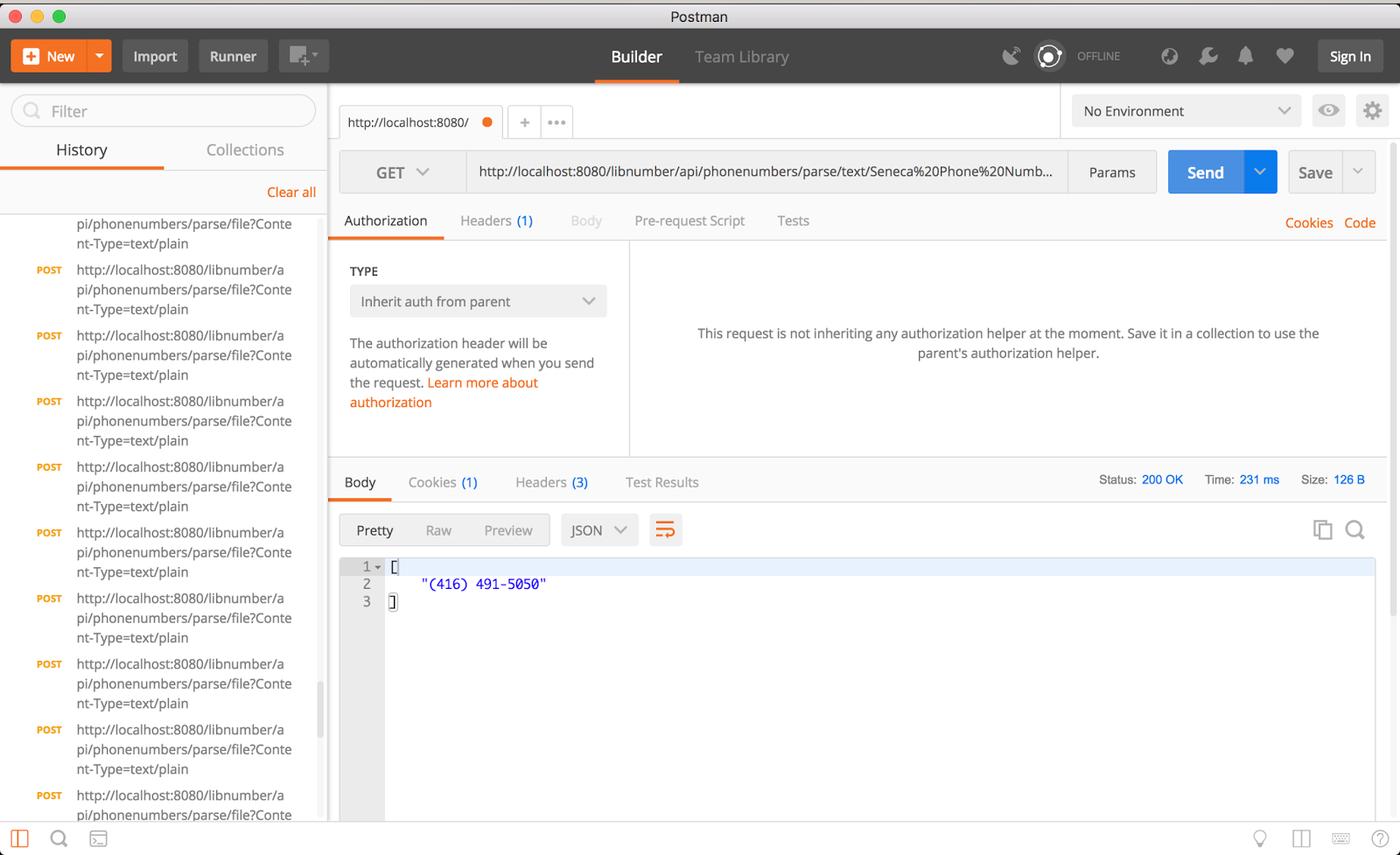Toggle the two-pane layout view
The width and height of the screenshot is (1400, 855).
click(x=1300, y=838)
